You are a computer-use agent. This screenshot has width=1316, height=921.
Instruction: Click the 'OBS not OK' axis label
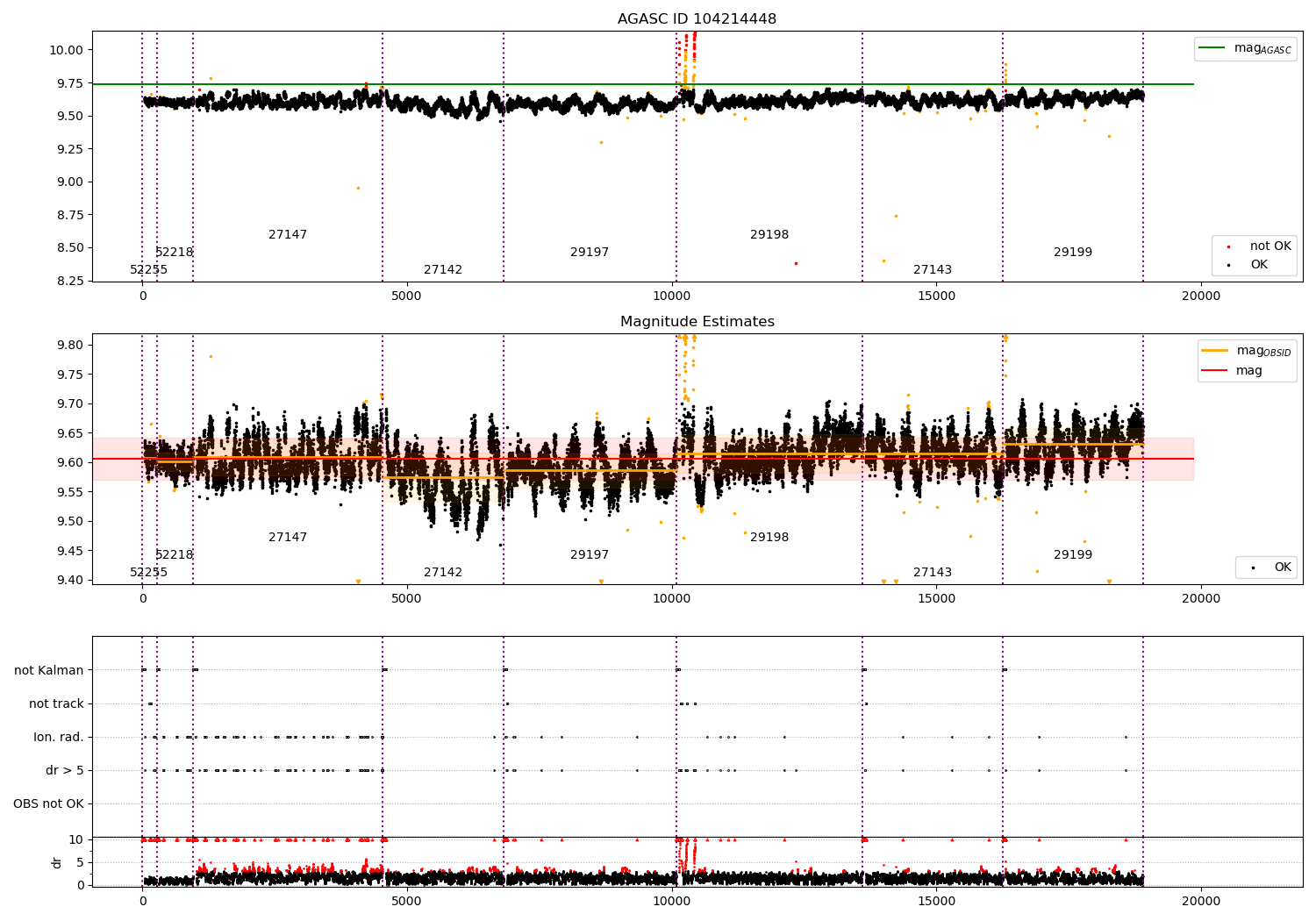pos(49,803)
